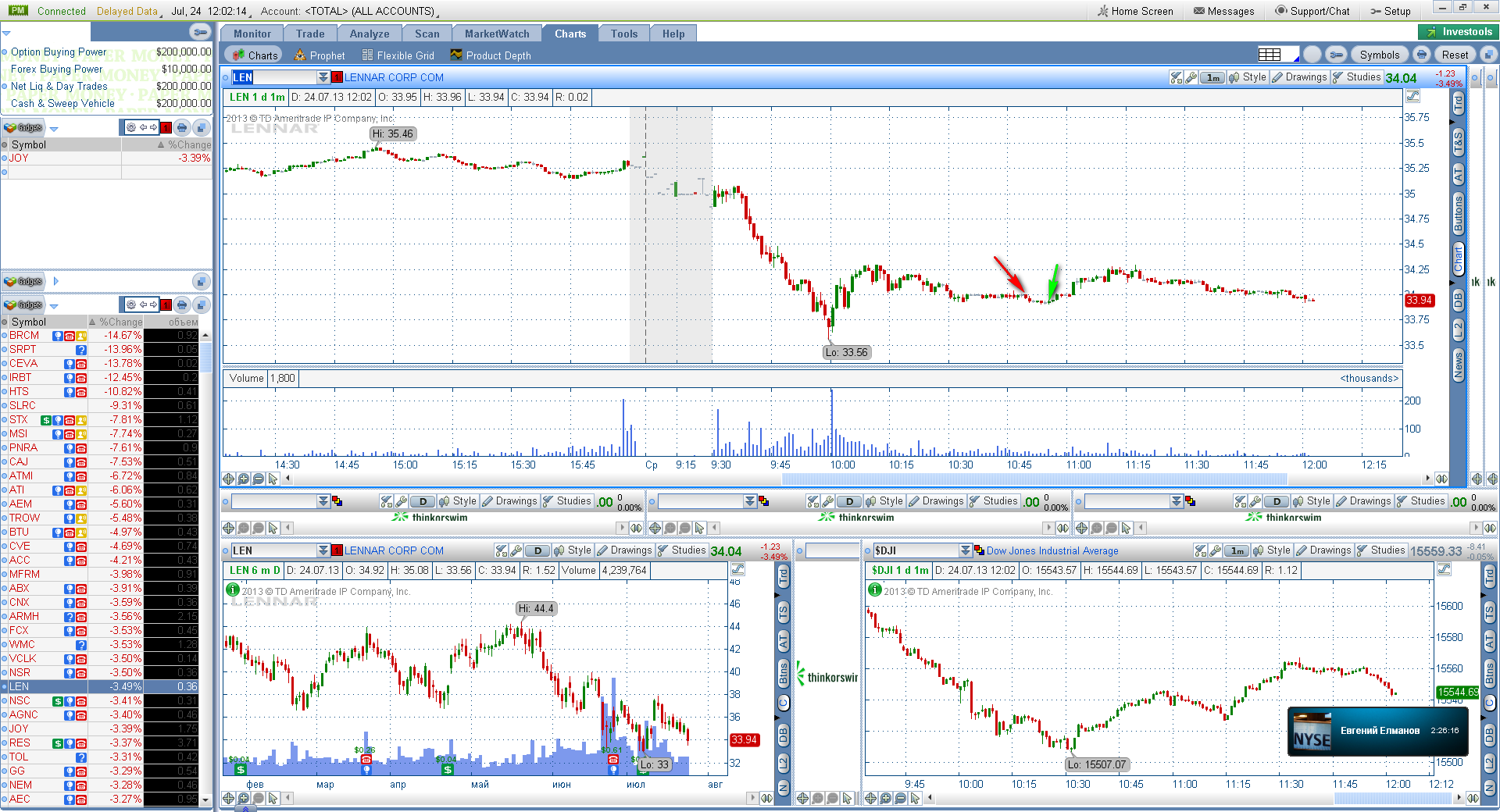Click the quick study flask icon on main LEN chart
Image resolution: width=1500 pixels, height=812 pixels.
tap(1176, 77)
